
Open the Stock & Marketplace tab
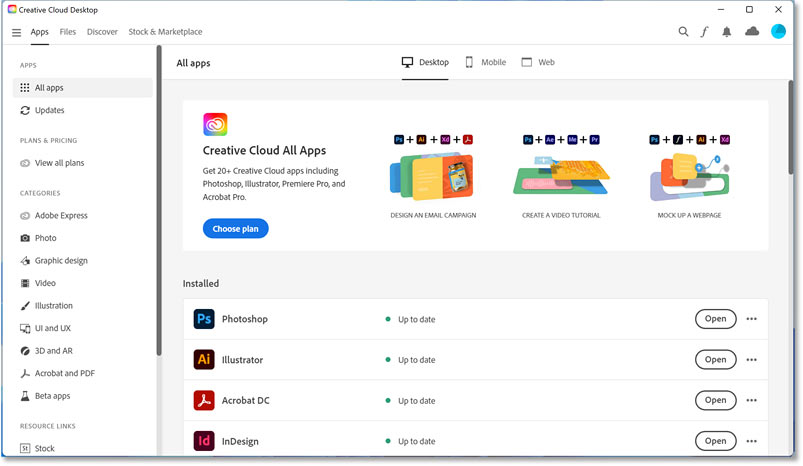coord(165,32)
